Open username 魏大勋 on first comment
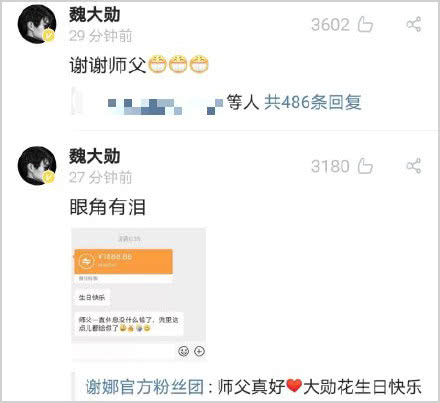Image resolution: width=440 pixels, height=403 pixels. (94, 15)
